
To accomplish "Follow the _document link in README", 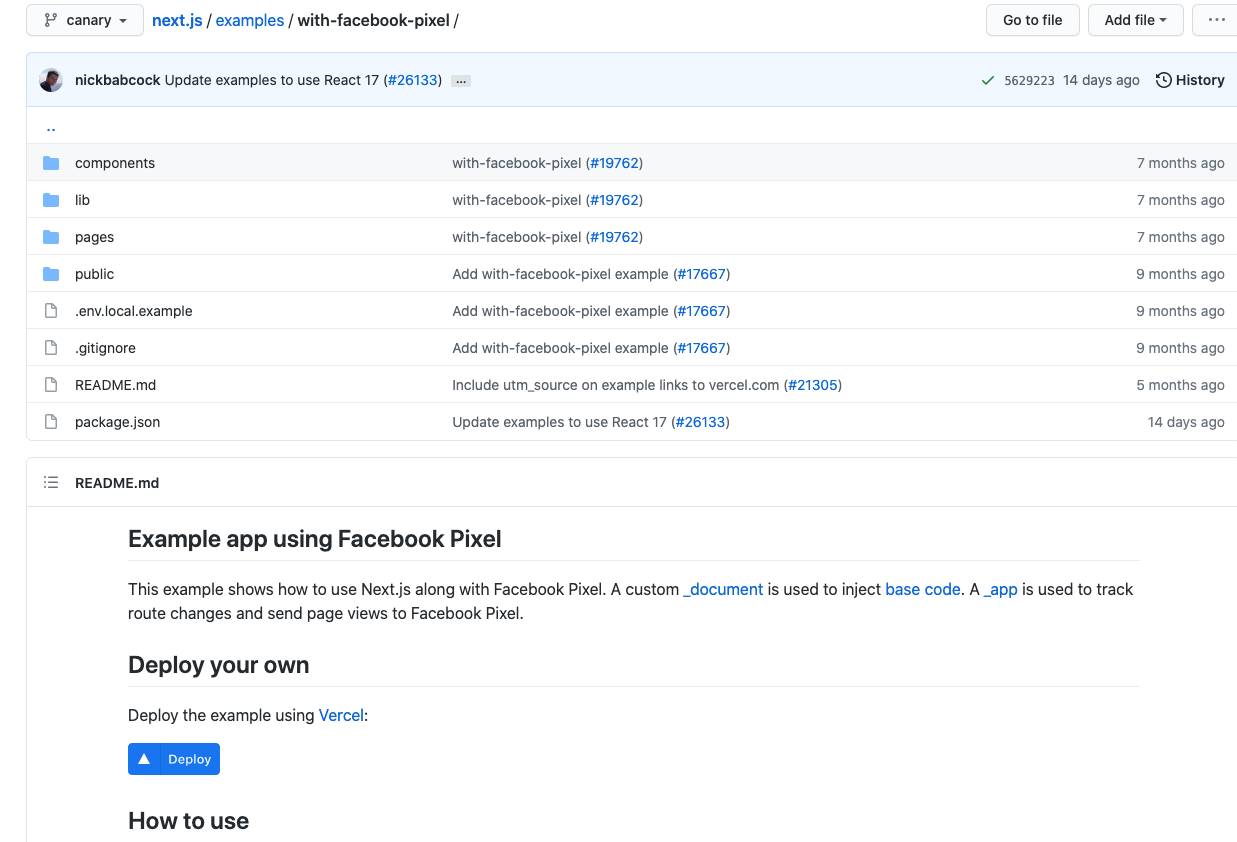I will [x=723, y=589].
